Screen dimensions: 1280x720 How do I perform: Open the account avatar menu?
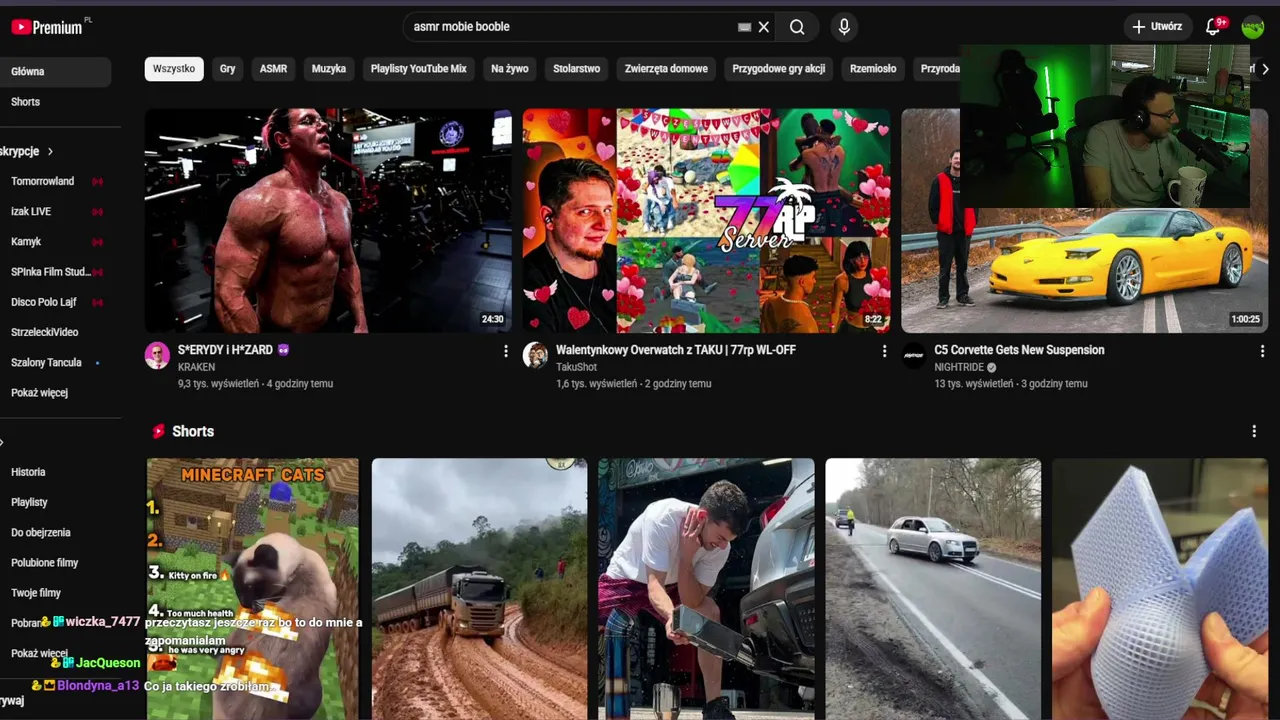1253,27
